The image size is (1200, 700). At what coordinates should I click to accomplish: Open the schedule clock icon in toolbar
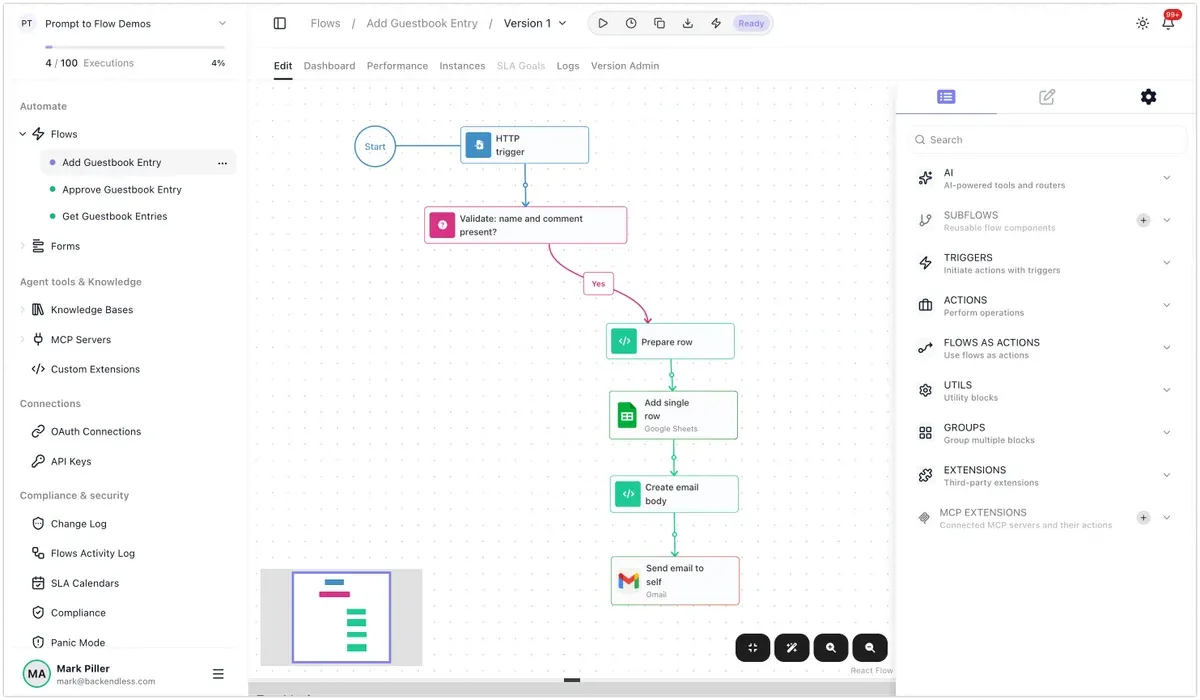631,23
